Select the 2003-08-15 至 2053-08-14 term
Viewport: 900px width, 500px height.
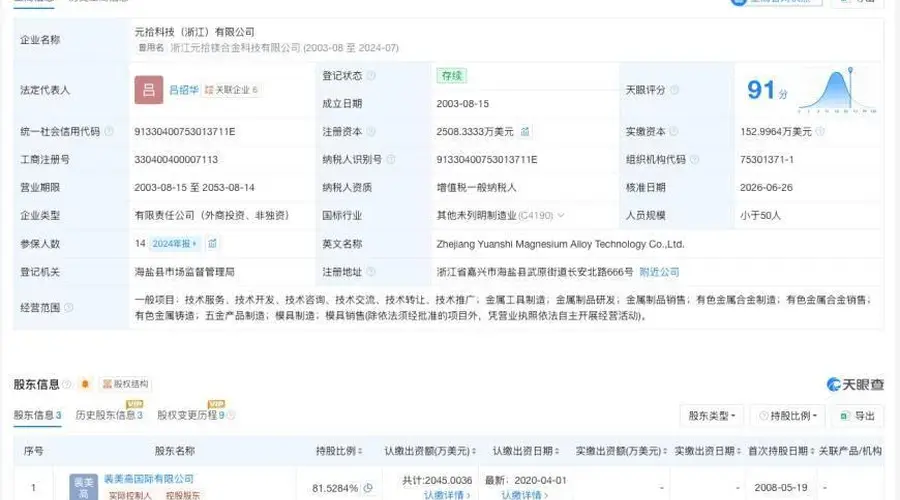(195, 188)
